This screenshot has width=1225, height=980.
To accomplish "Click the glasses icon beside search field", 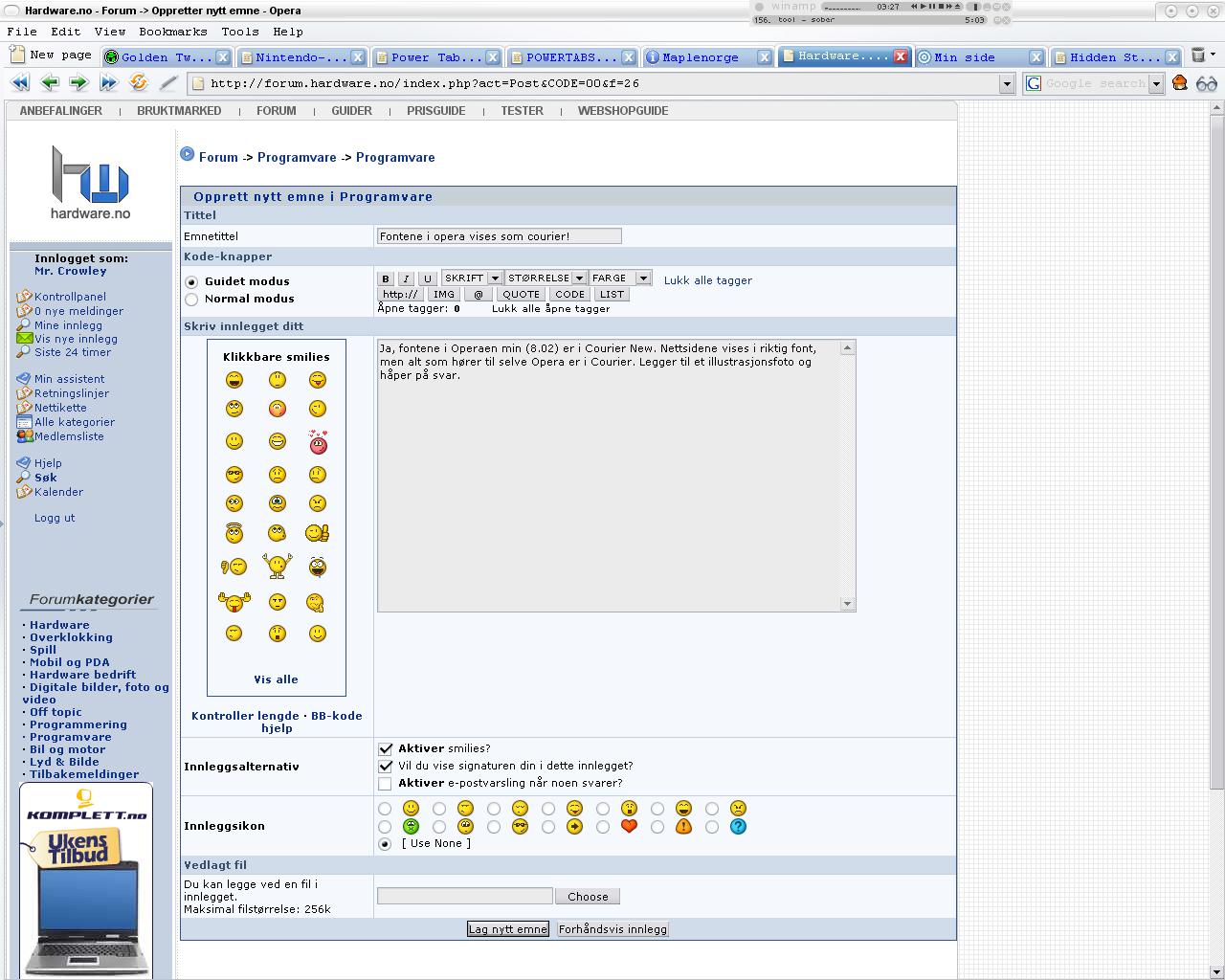I will (x=1207, y=83).
